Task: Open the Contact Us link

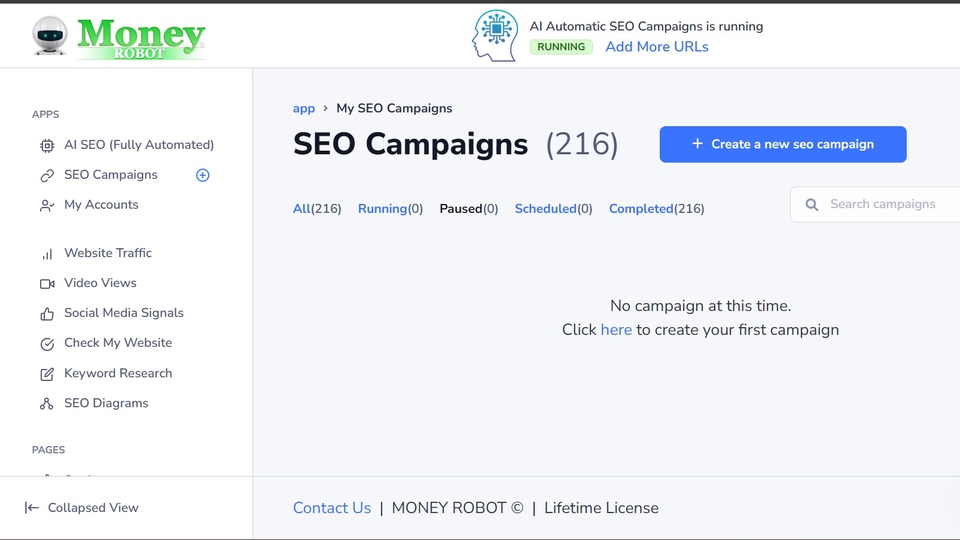Action: click(x=332, y=508)
